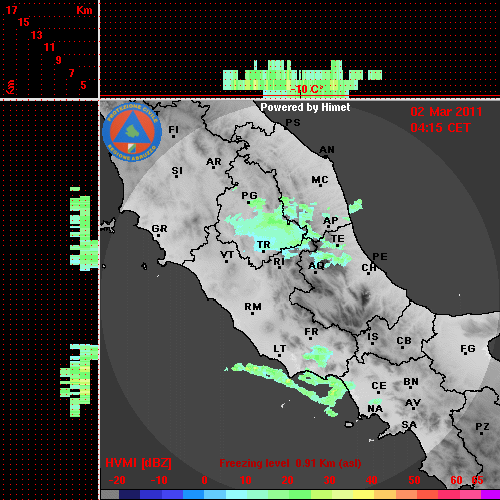The image size is (500, 500).
Task: Click the 10 value on dBZ scale
Action: tap(246, 480)
